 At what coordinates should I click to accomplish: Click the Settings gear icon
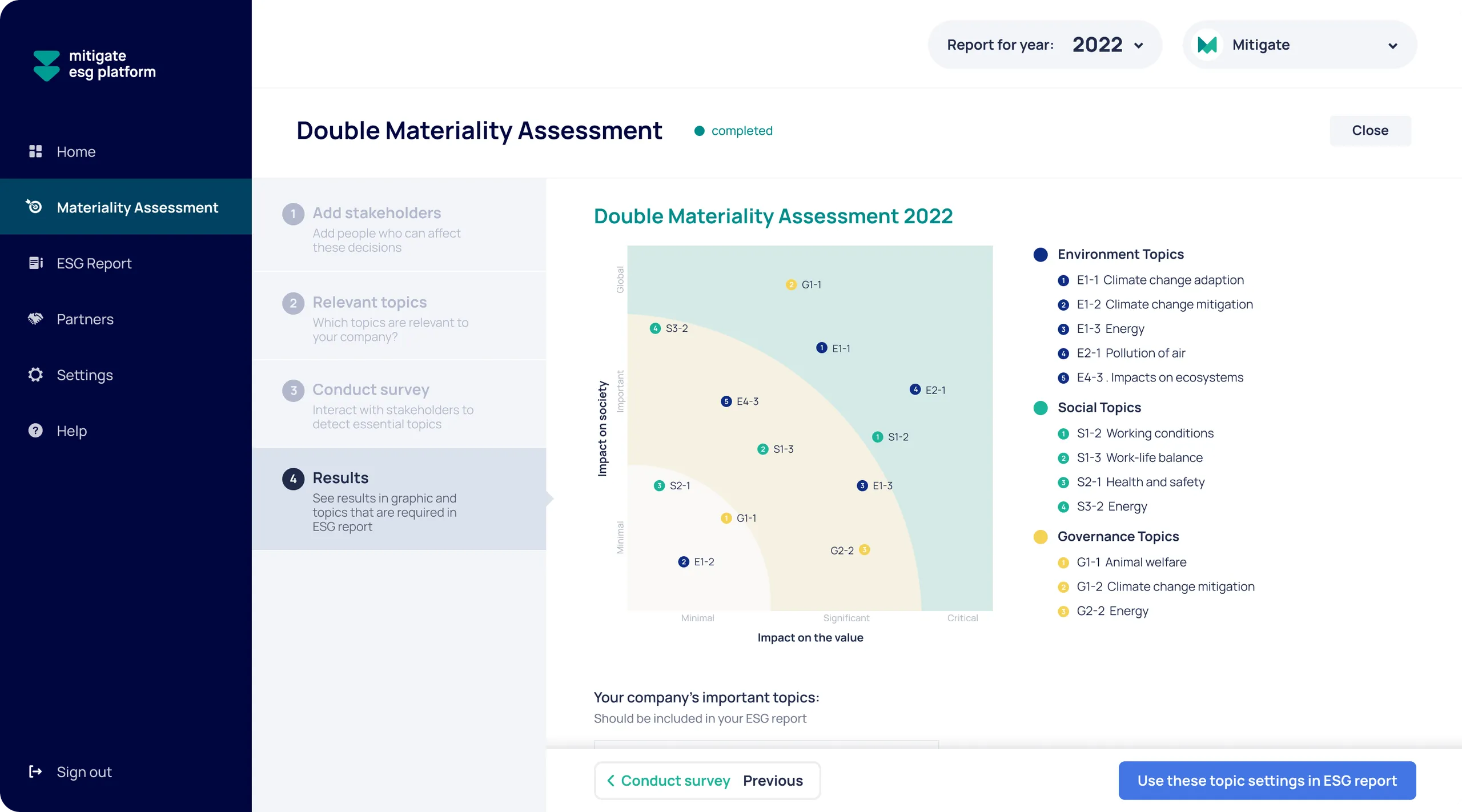point(35,375)
